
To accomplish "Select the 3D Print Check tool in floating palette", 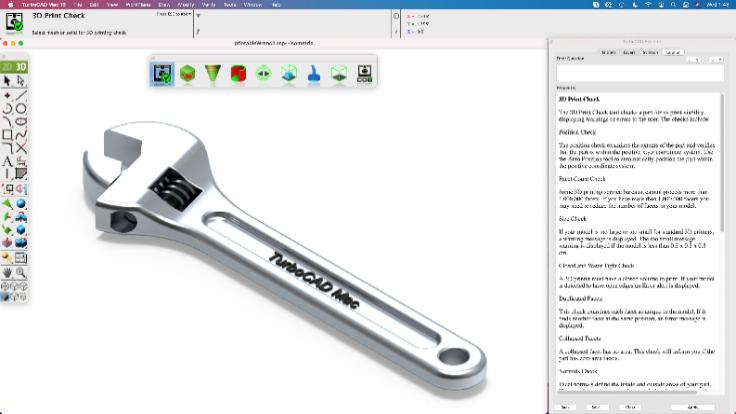I will (162, 74).
